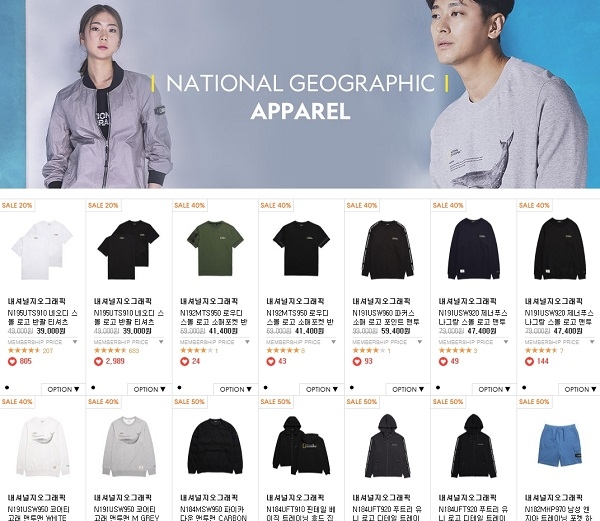600x521 pixels.
Task: Click heart icon with 93 likes
Action: coord(357,361)
